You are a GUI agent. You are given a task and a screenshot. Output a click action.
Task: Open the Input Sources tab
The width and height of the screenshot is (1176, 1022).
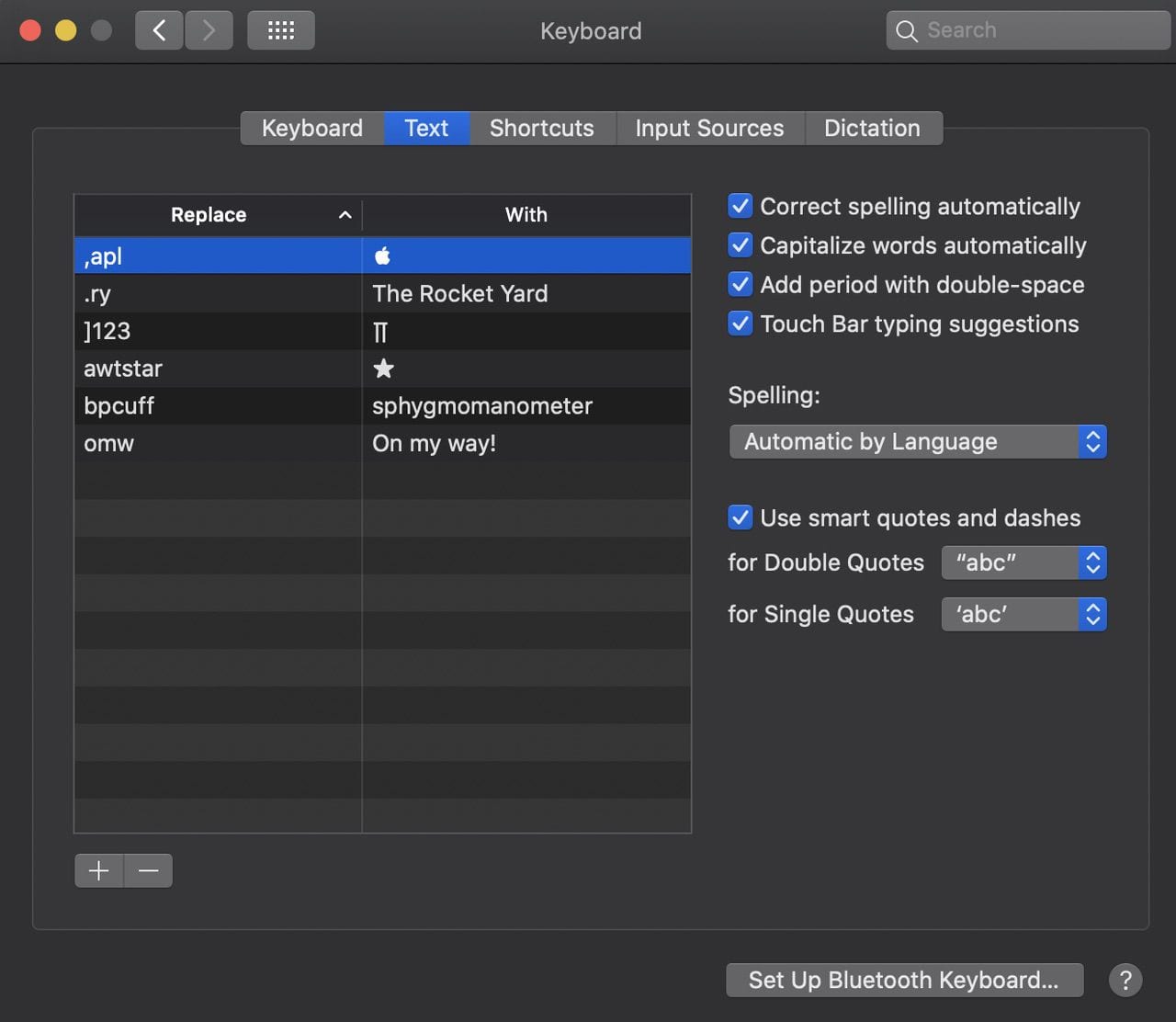click(709, 128)
